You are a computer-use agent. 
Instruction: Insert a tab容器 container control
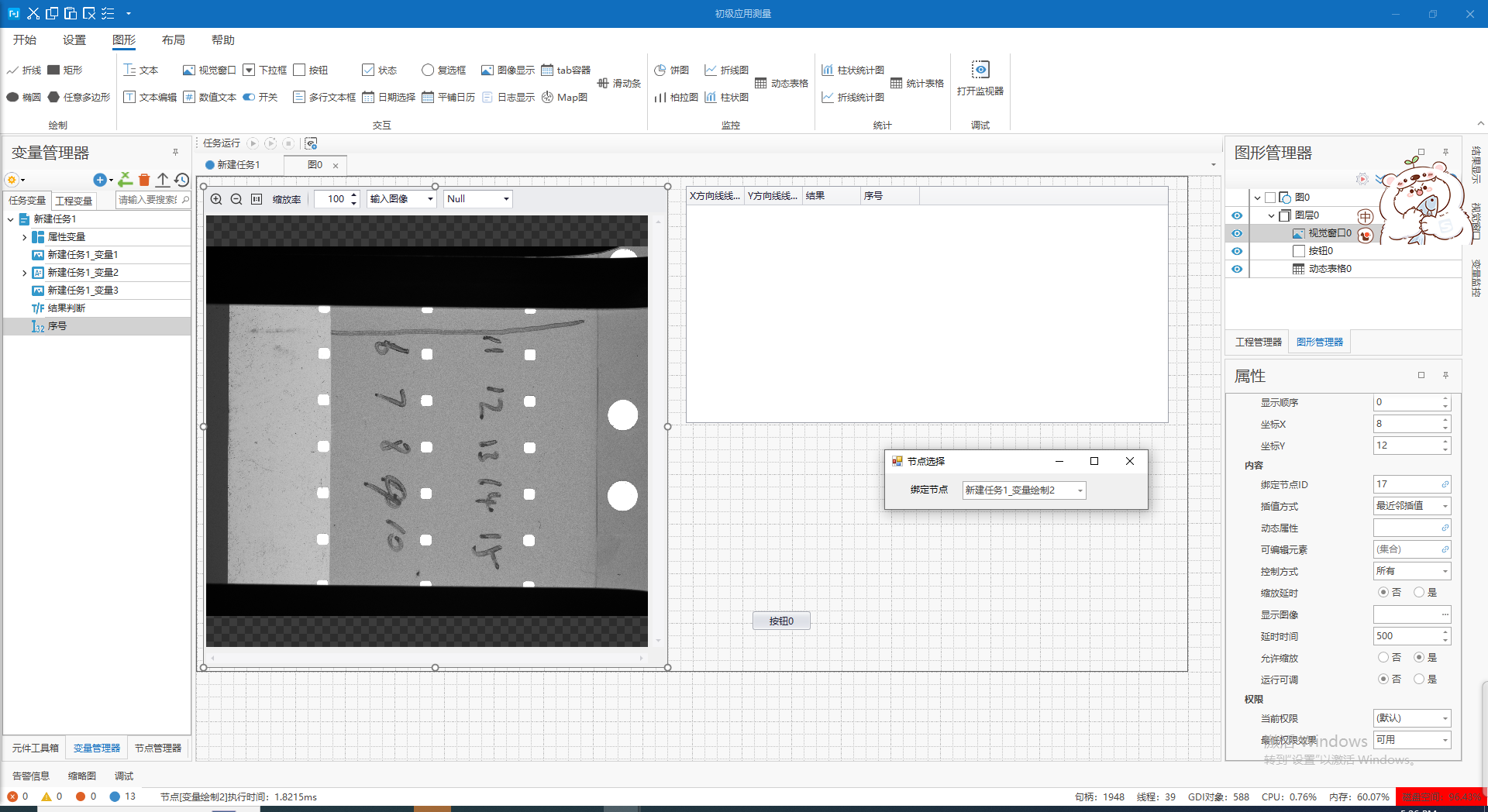tap(566, 71)
